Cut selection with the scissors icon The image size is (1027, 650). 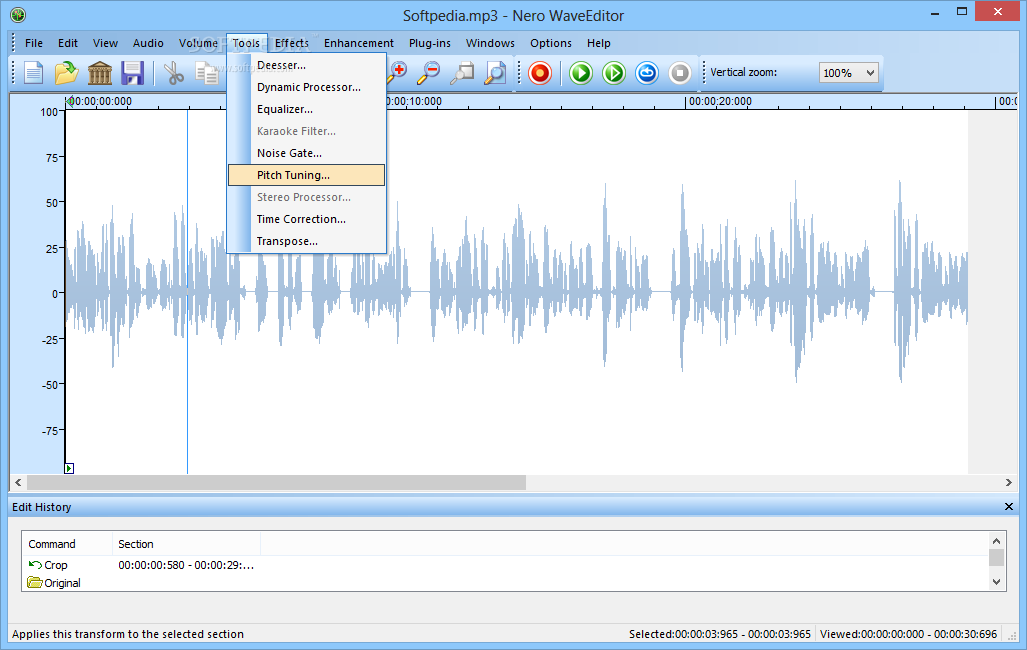174,73
